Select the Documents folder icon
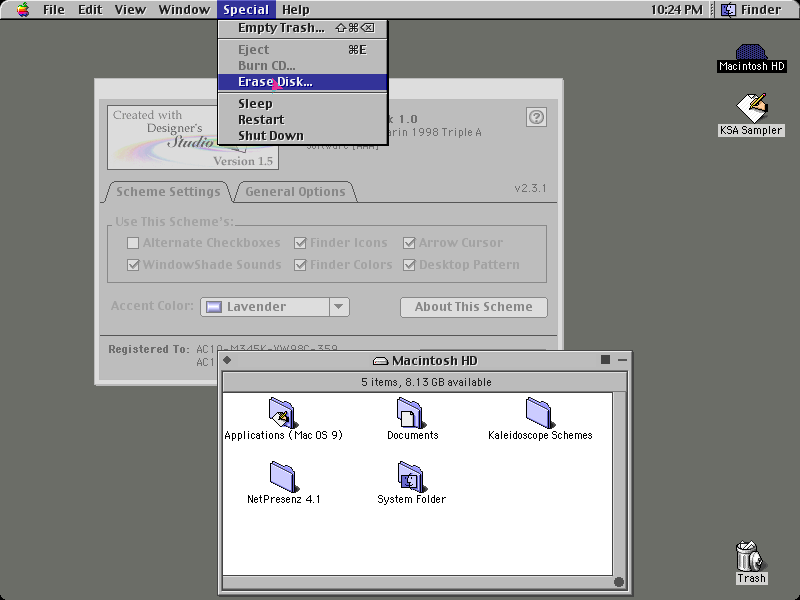Screen dimensions: 800x600 (x=411, y=412)
